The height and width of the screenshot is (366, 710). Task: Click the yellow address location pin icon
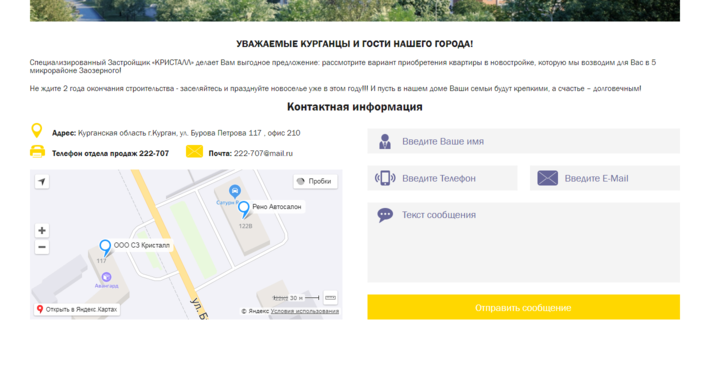[37, 130]
